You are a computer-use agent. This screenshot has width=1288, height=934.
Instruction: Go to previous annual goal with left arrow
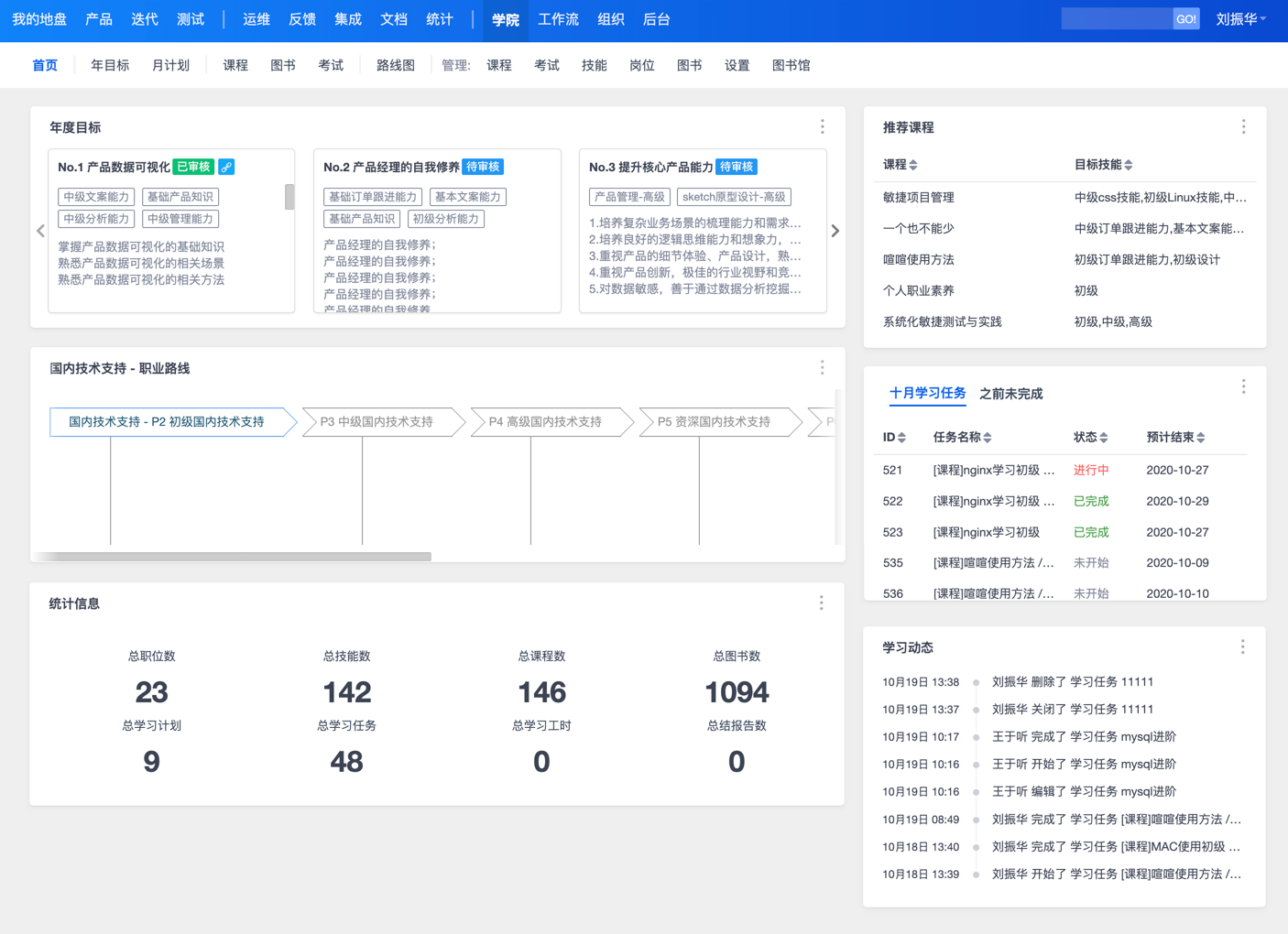[x=40, y=231]
